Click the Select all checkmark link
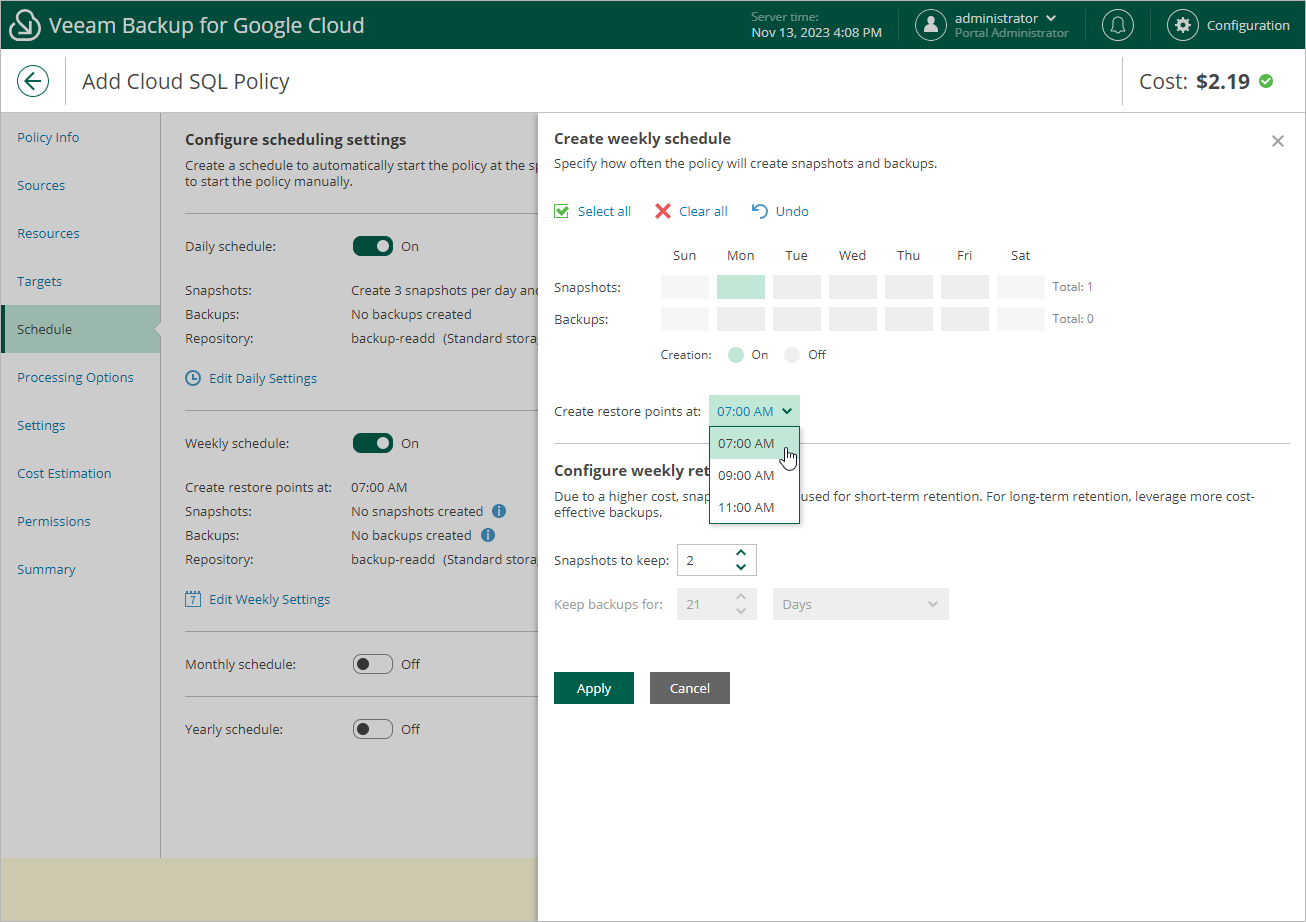Image resolution: width=1306 pixels, height=922 pixels. [593, 211]
